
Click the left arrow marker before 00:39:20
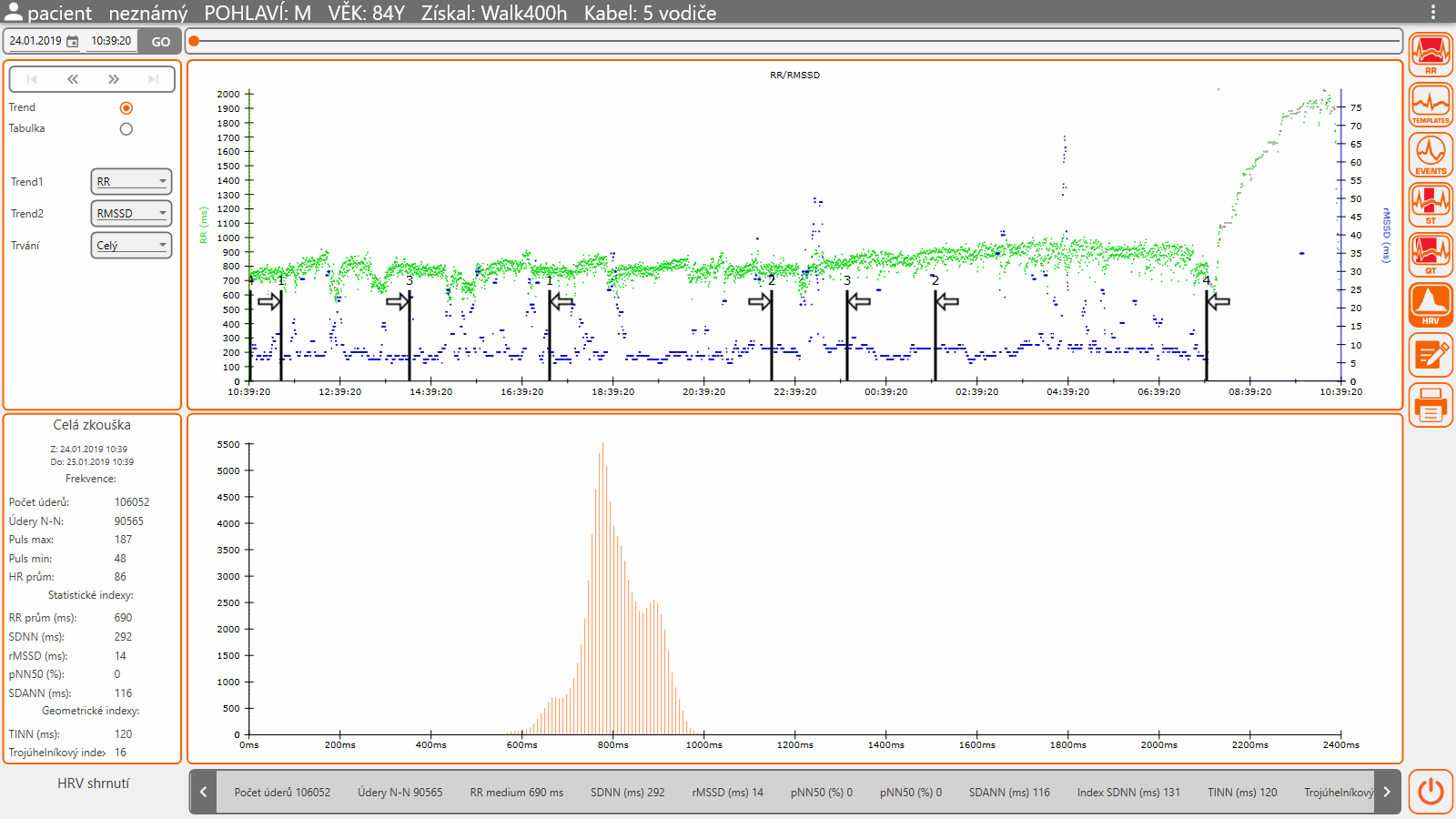pyautogui.click(x=859, y=301)
